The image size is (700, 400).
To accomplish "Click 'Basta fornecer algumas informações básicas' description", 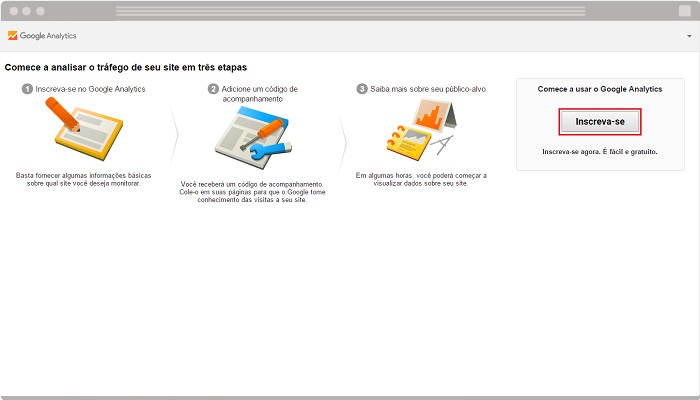I will point(83,179).
